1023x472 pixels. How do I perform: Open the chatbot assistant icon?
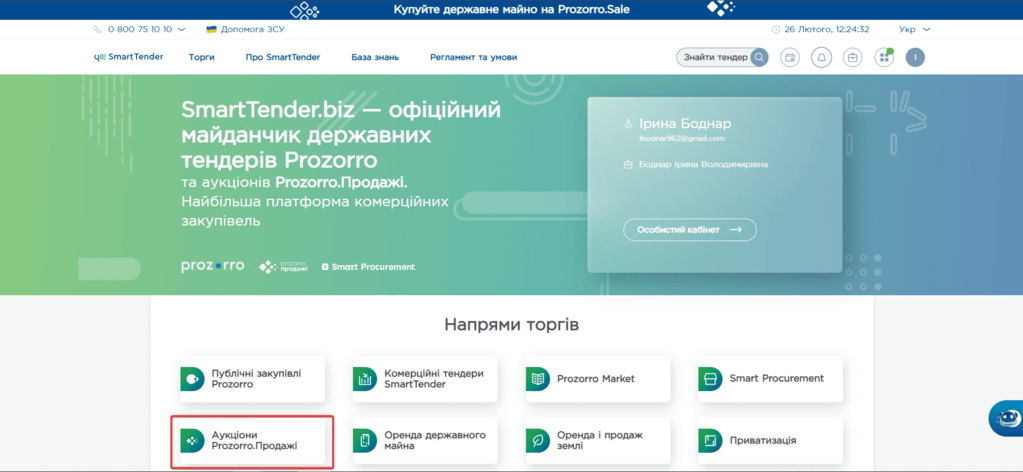click(1006, 418)
